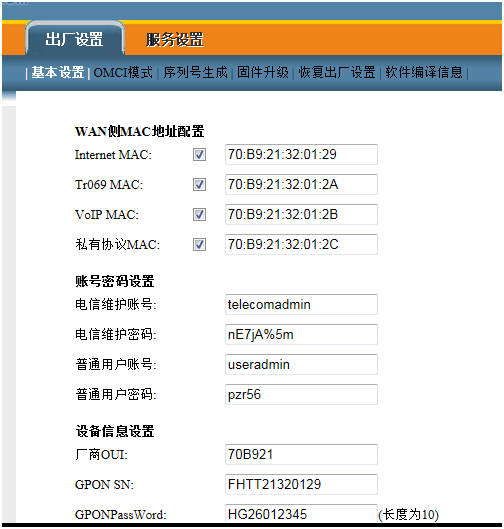Open the 固件升级 page

263,72
